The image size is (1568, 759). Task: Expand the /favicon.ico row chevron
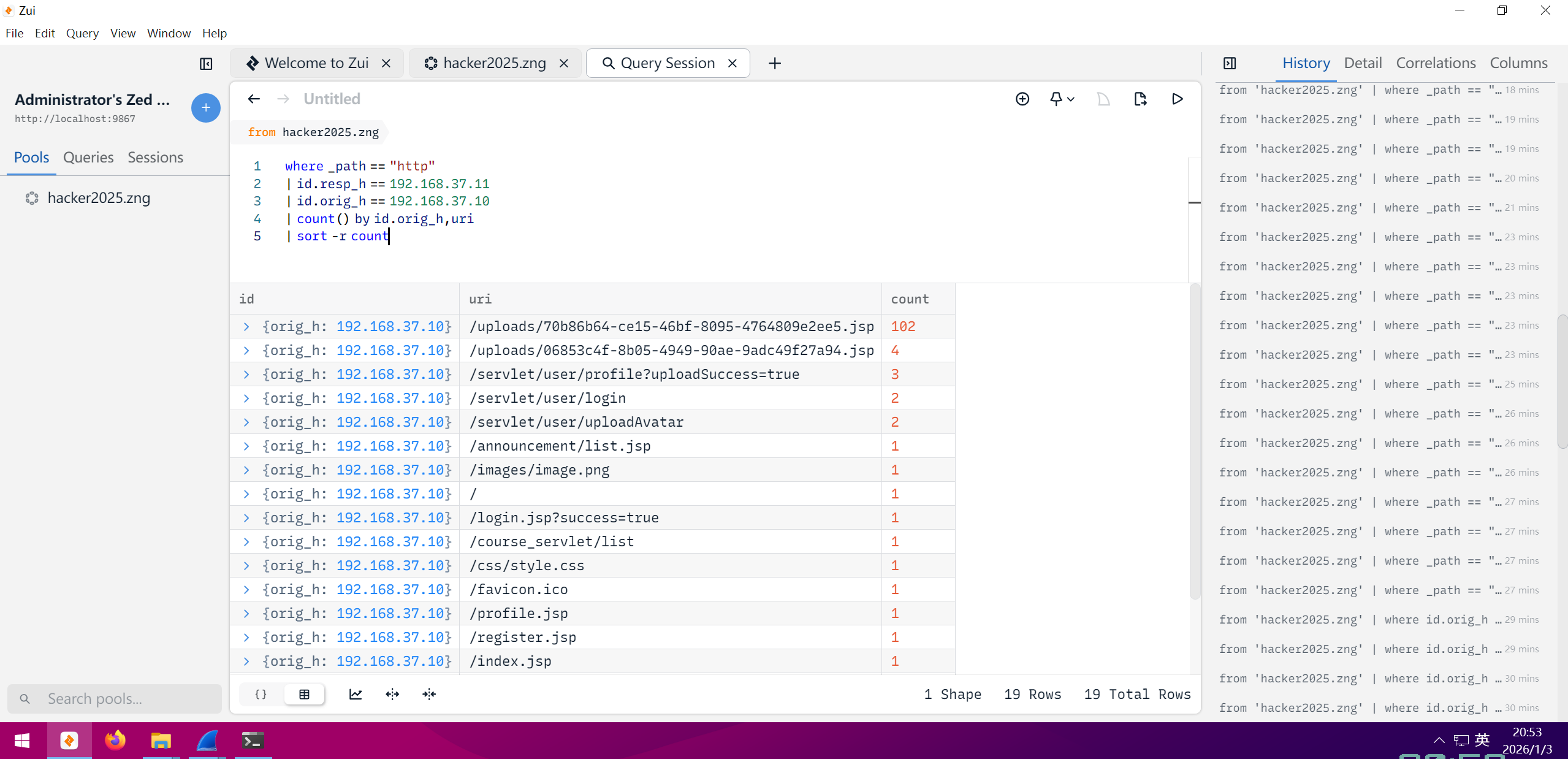(x=246, y=590)
